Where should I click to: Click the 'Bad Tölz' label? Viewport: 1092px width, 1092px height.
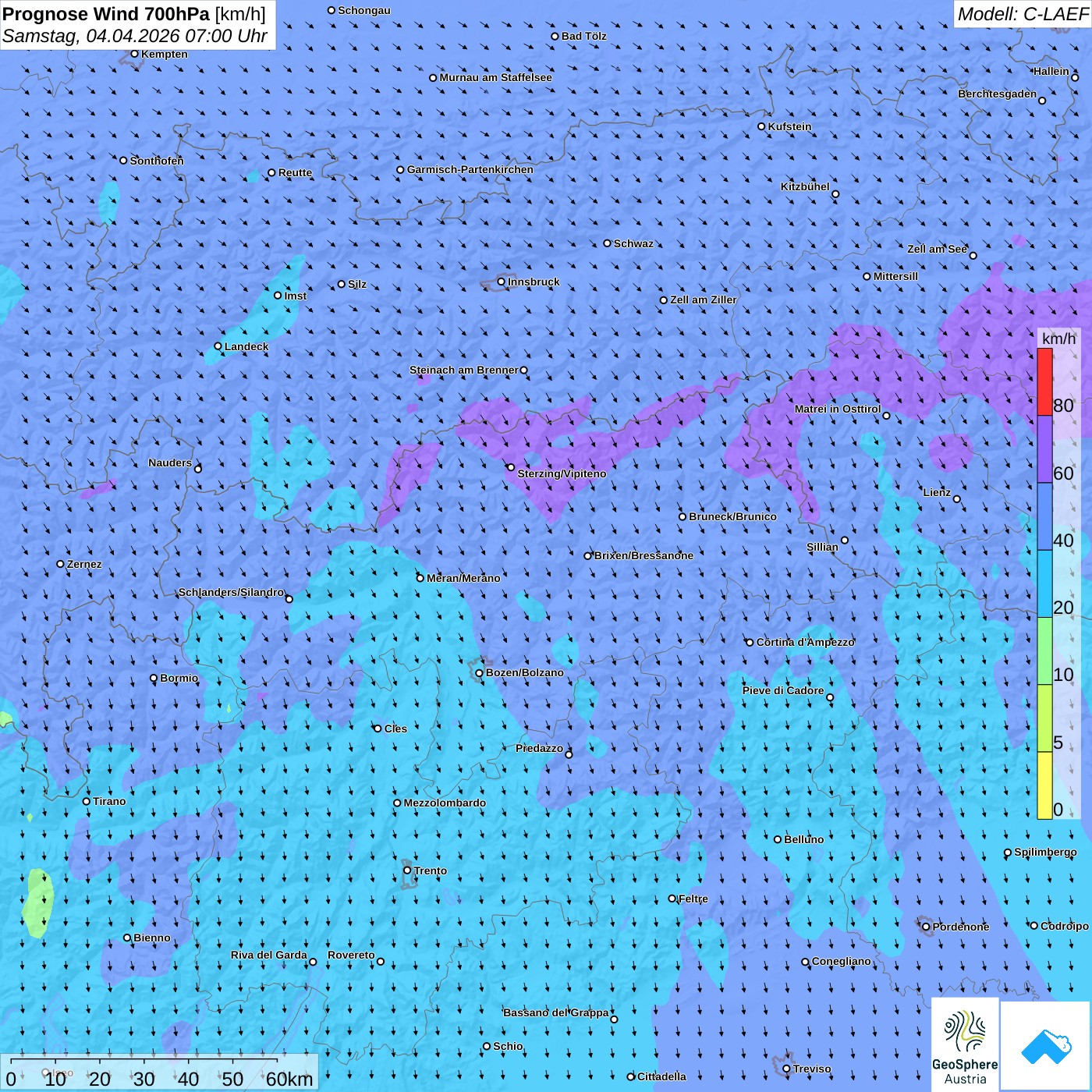point(584,36)
